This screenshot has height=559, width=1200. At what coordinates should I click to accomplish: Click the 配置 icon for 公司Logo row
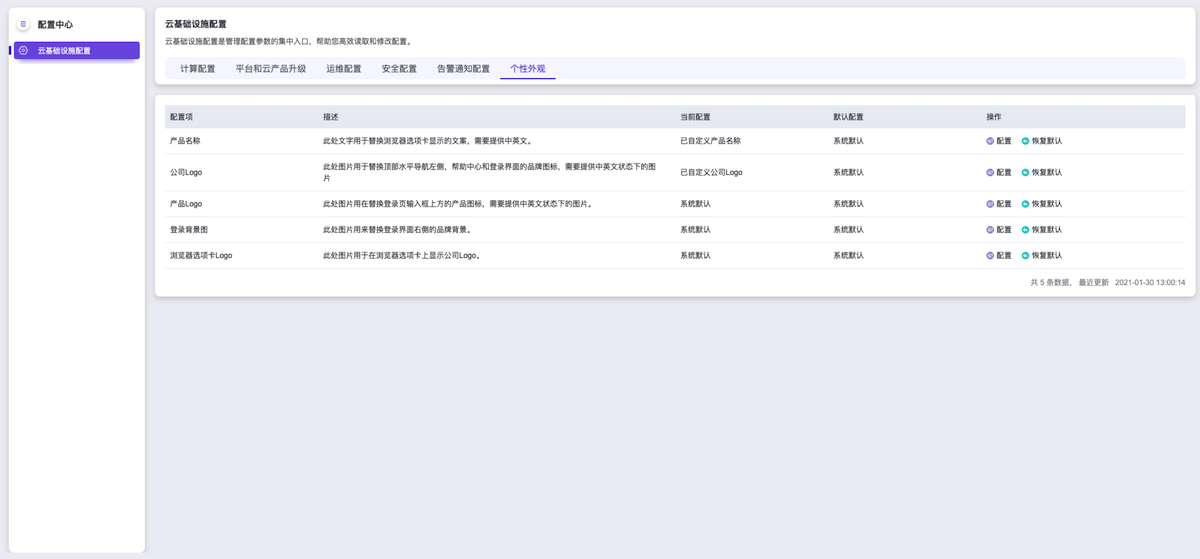click(x=991, y=172)
